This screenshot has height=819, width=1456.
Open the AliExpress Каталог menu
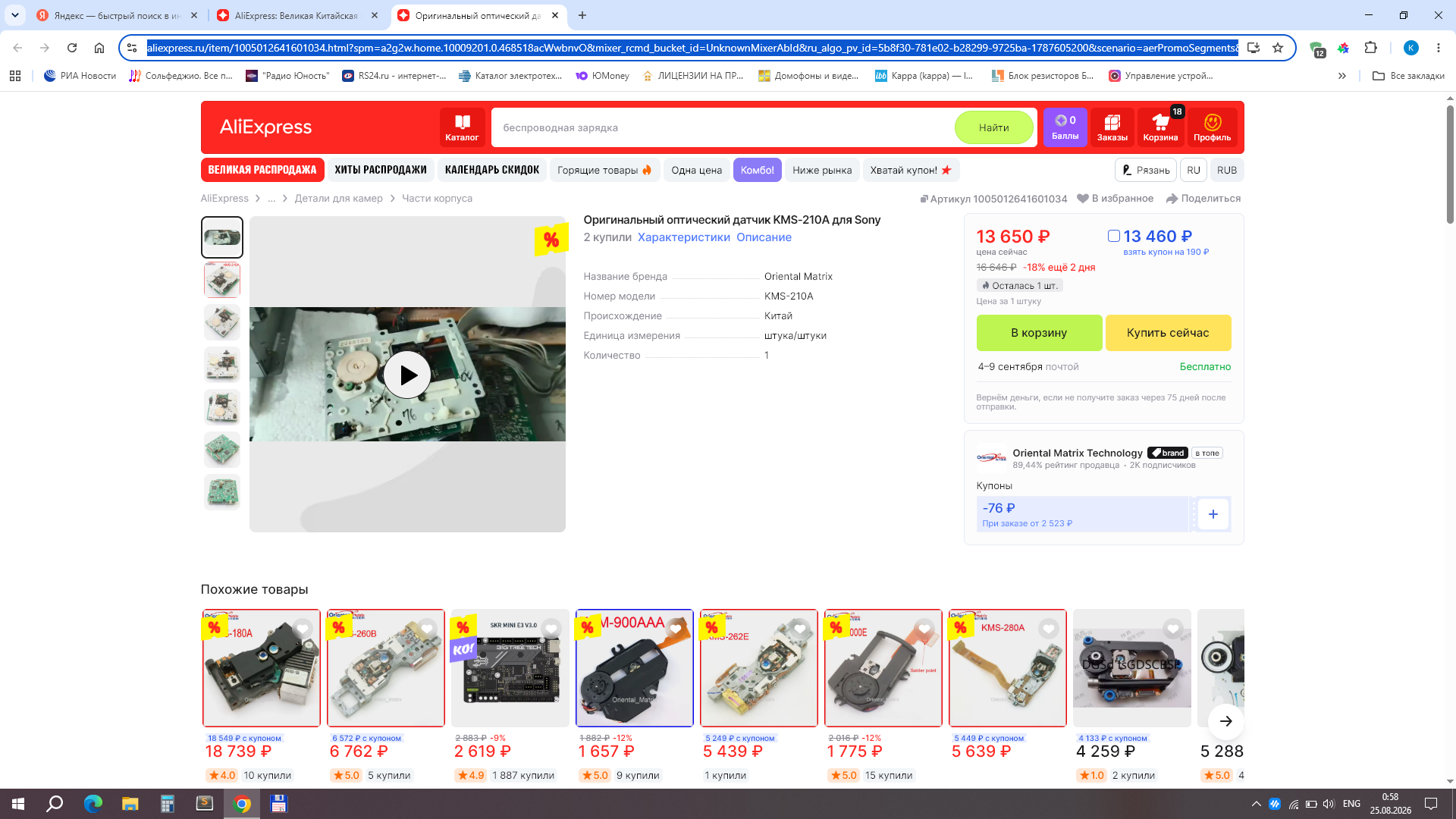point(462,127)
